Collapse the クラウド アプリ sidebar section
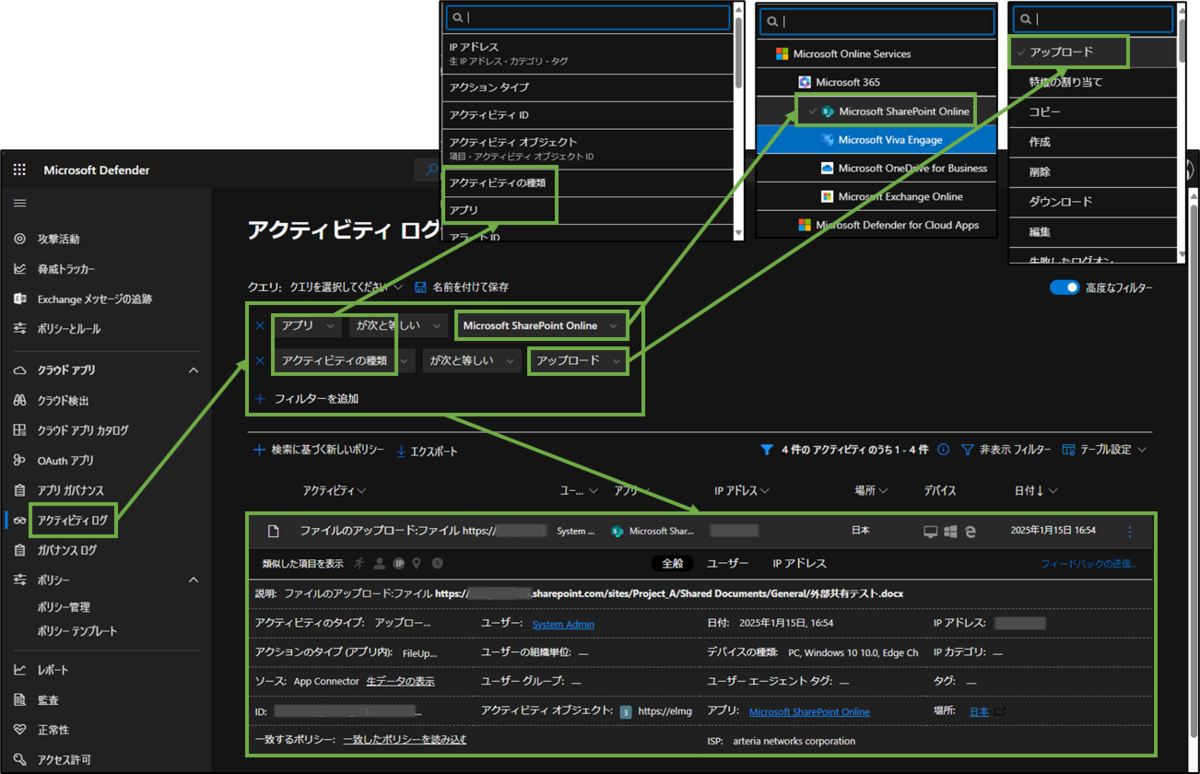 [194, 370]
